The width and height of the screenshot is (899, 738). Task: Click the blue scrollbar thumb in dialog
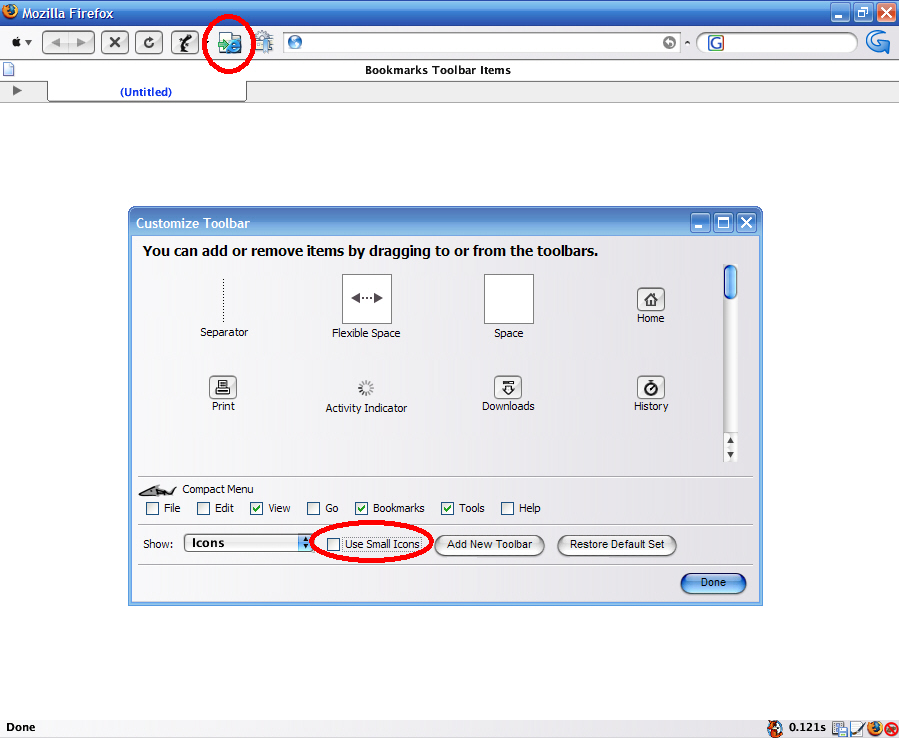coord(730,282)
